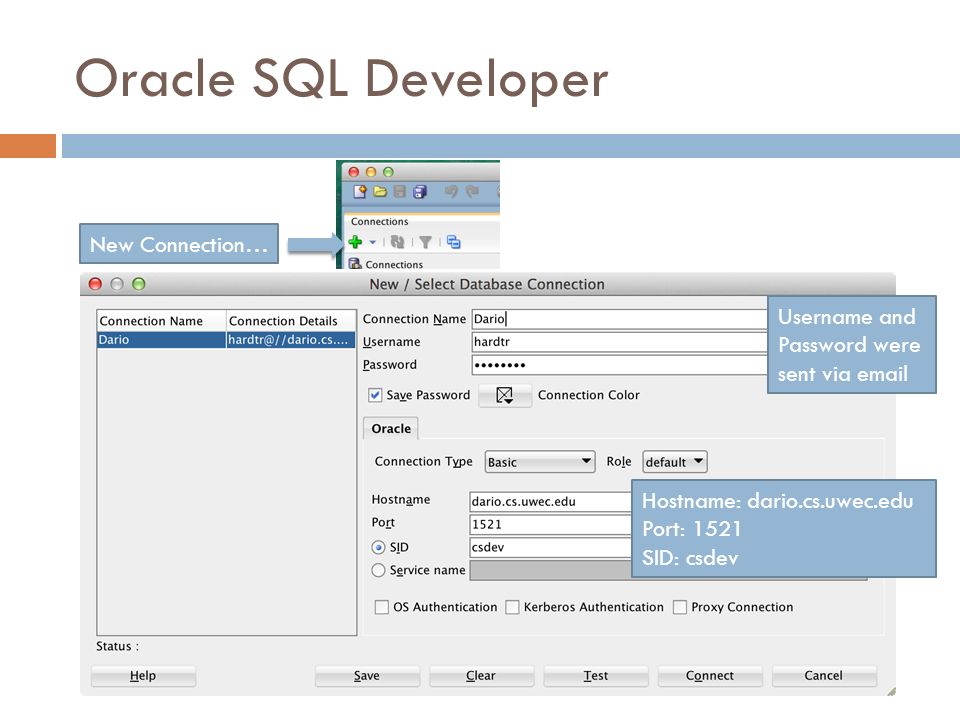Click the hardtr@//dario.cs.... details cell
The image size is (960, 720).
(x=291, y=340)
